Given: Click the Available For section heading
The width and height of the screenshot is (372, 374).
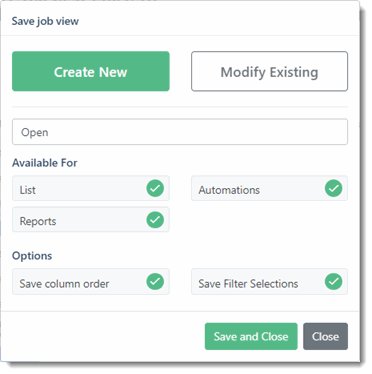Looking at the screenshot, I should pyautogui.click(x=45, y=163).
